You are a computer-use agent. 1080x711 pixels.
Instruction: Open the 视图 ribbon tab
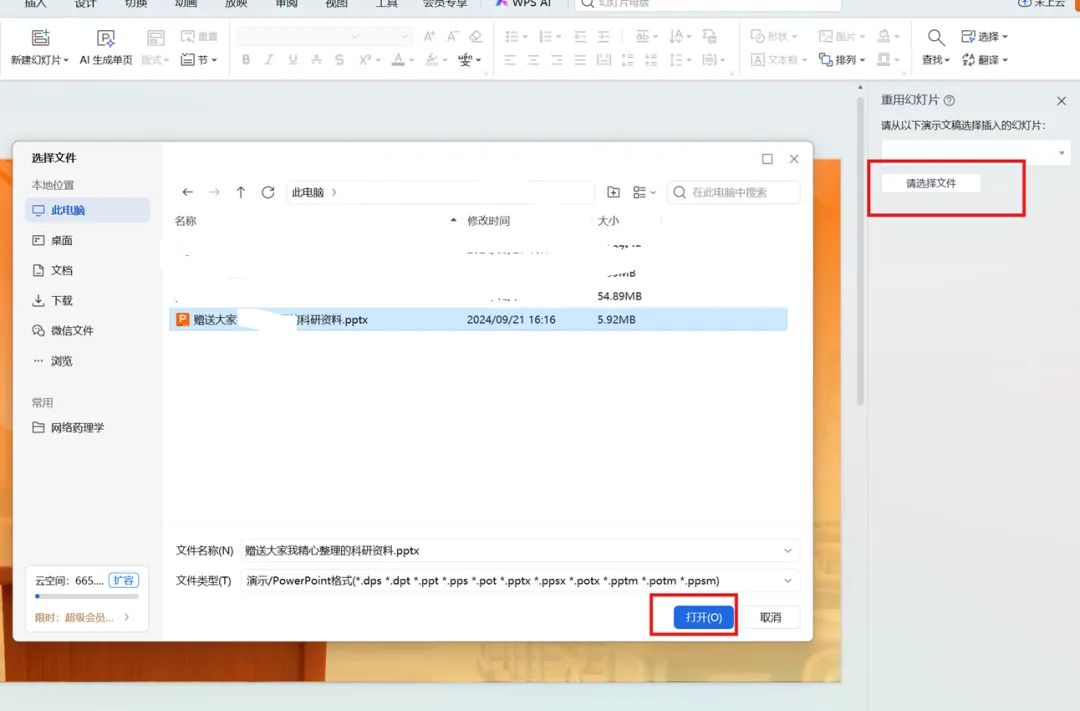pos(337,3)
